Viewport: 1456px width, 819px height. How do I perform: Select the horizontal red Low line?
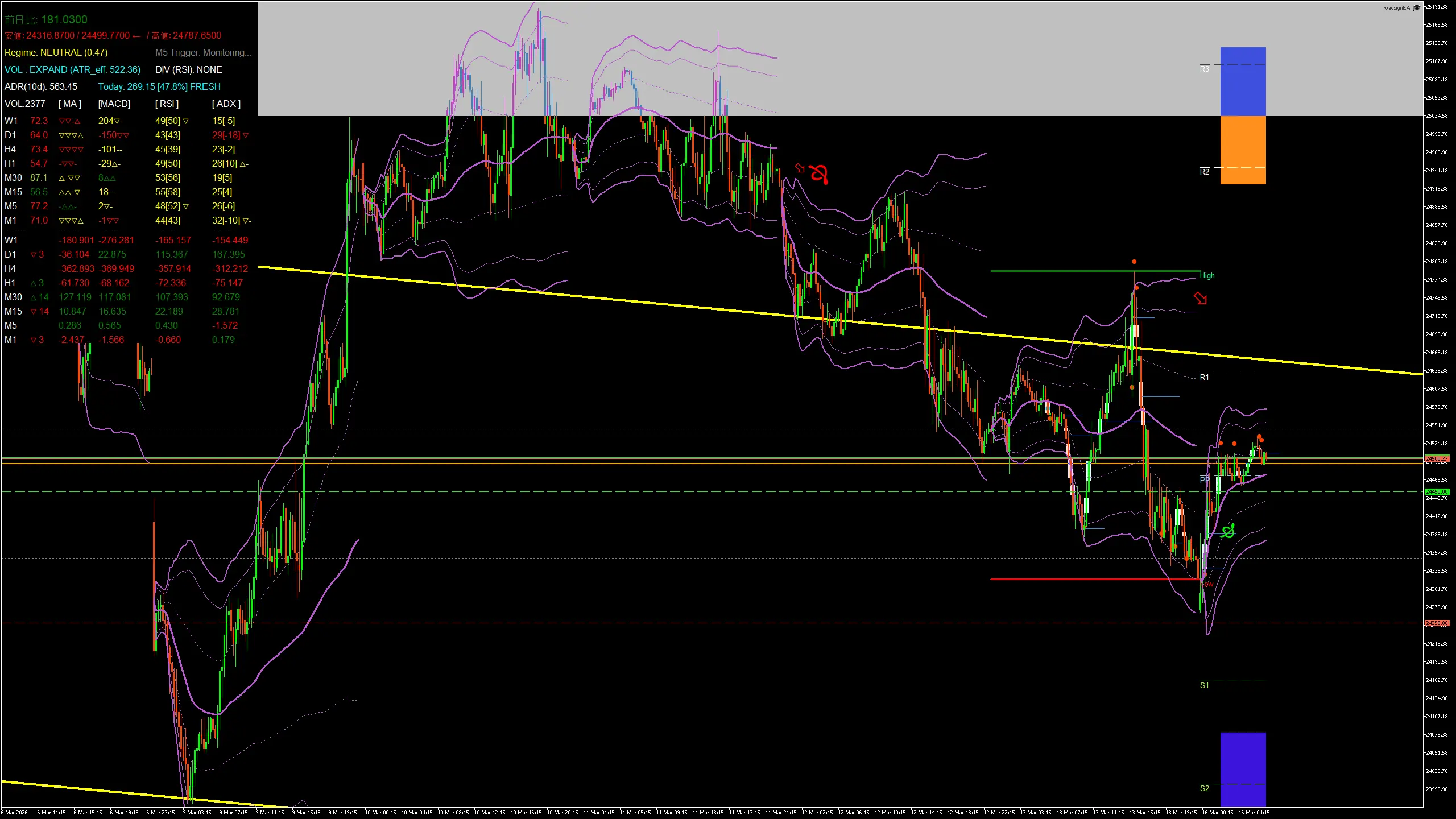click(1081, 579)
